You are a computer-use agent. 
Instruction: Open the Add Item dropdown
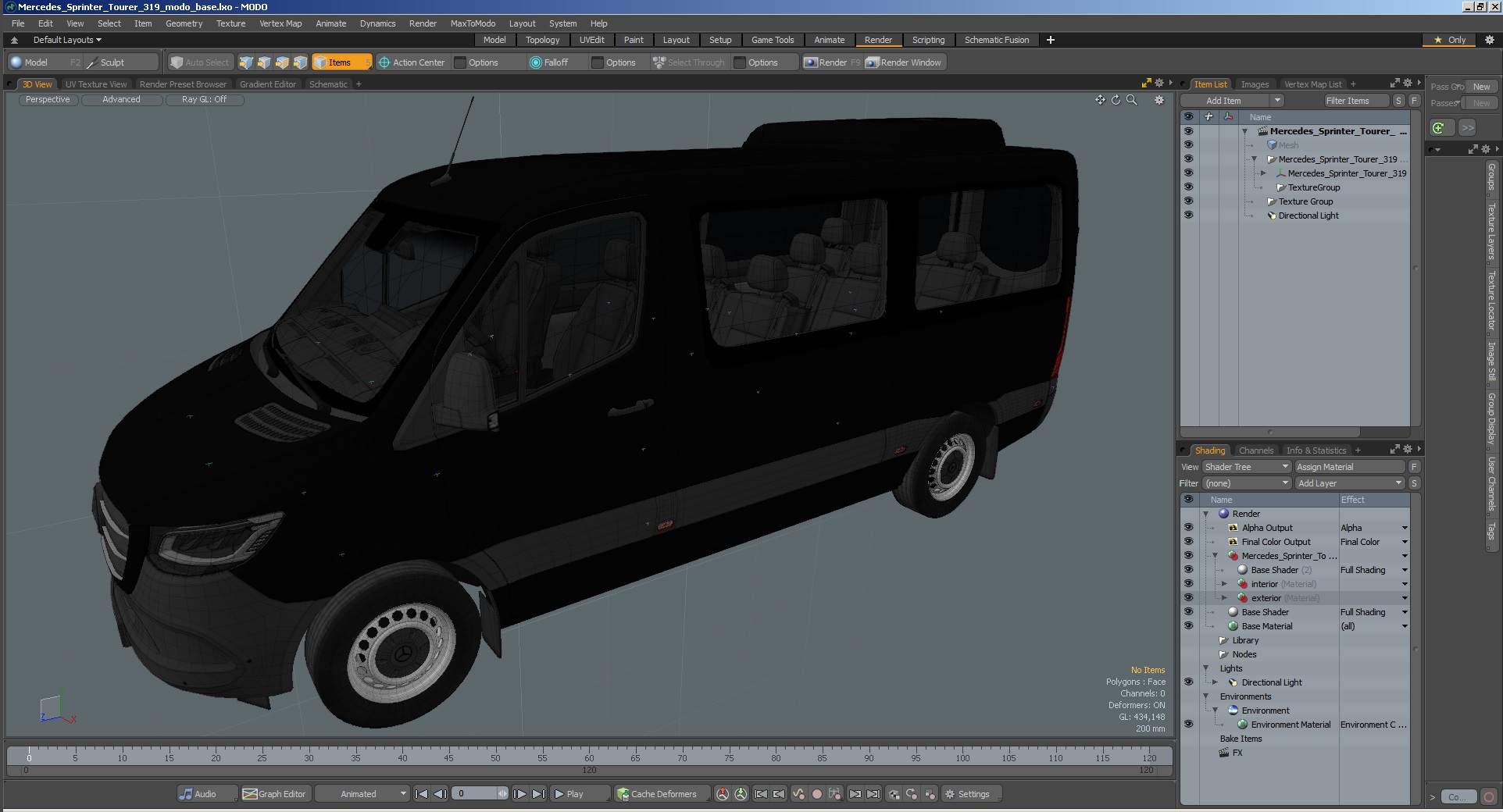click(1232, 101)
